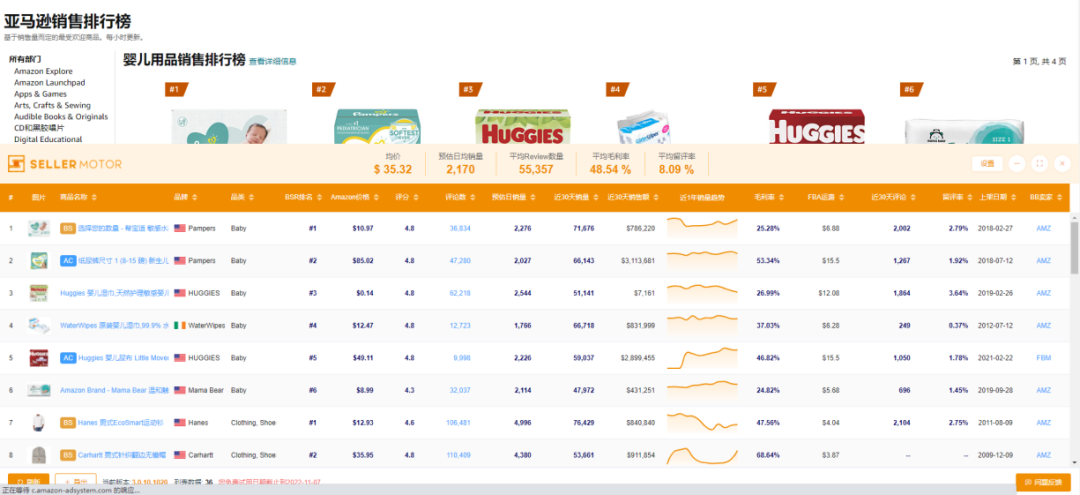Select Audible Books & Originals department
The width and height of the screenshot is (1080, 495).
(61, 116)
